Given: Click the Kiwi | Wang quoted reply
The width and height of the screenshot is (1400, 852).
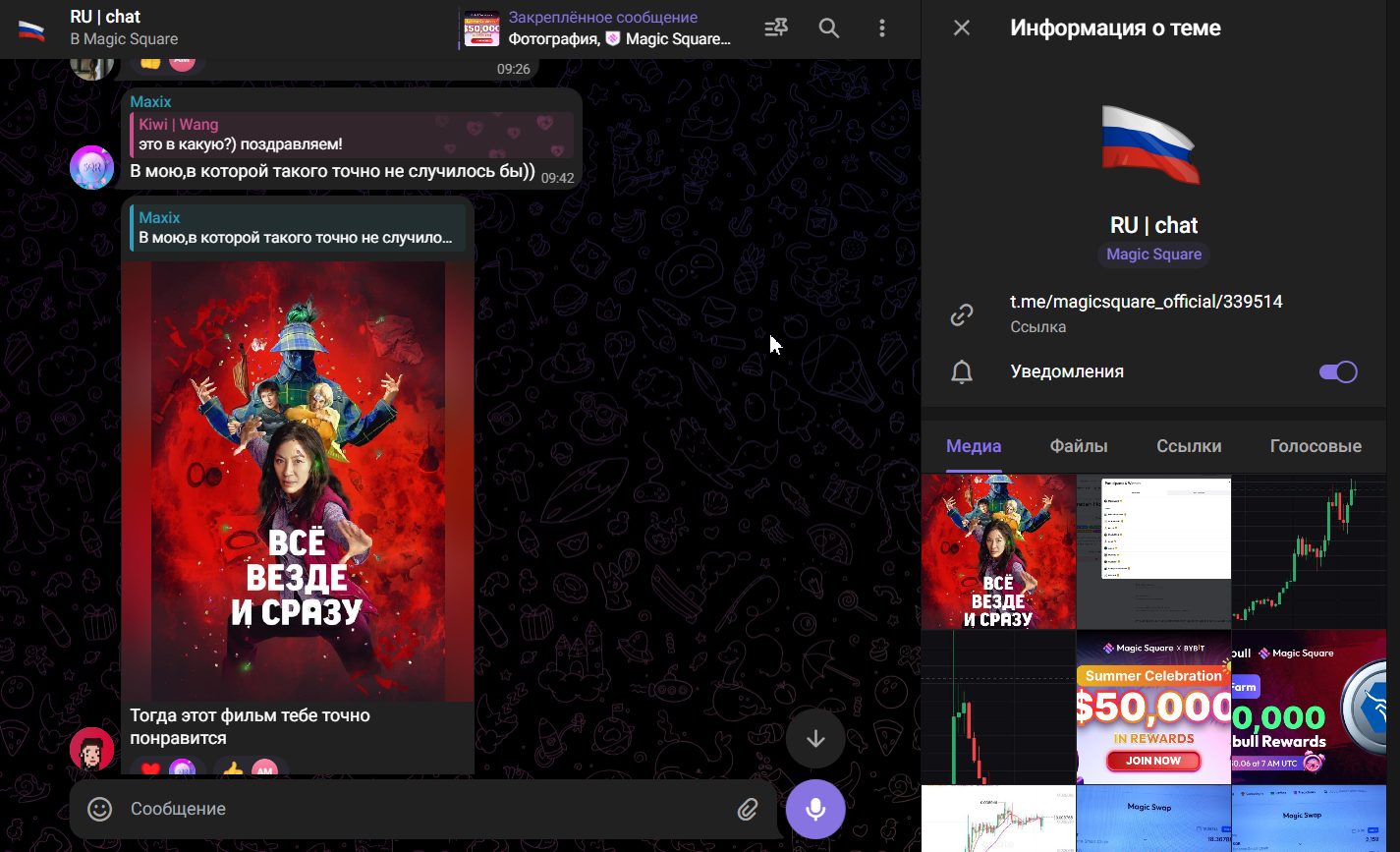Looking at the screenshot, I should click(x=352, y=135).
